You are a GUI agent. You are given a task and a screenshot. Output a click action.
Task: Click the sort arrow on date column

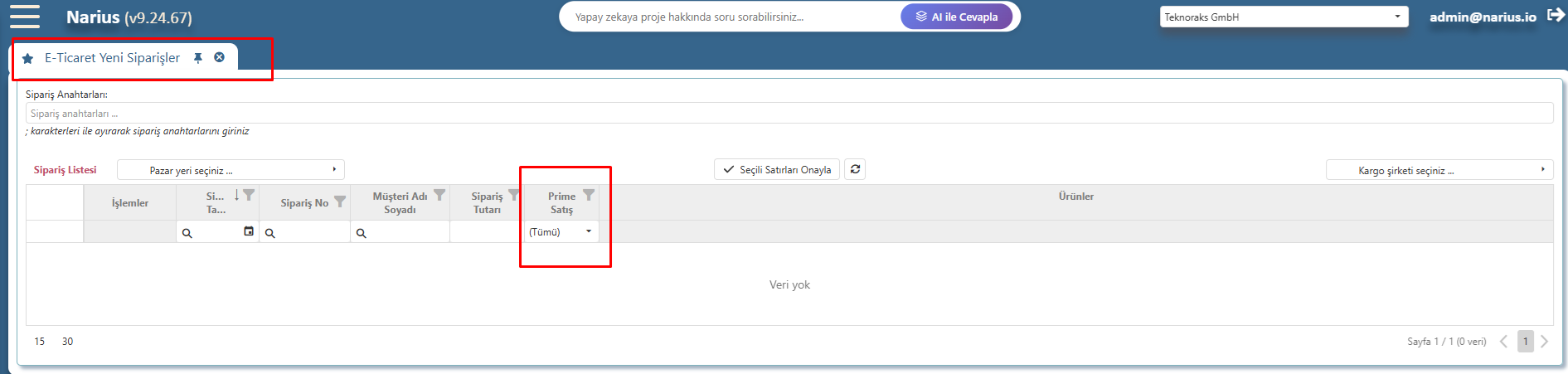[x=236, y=195]
